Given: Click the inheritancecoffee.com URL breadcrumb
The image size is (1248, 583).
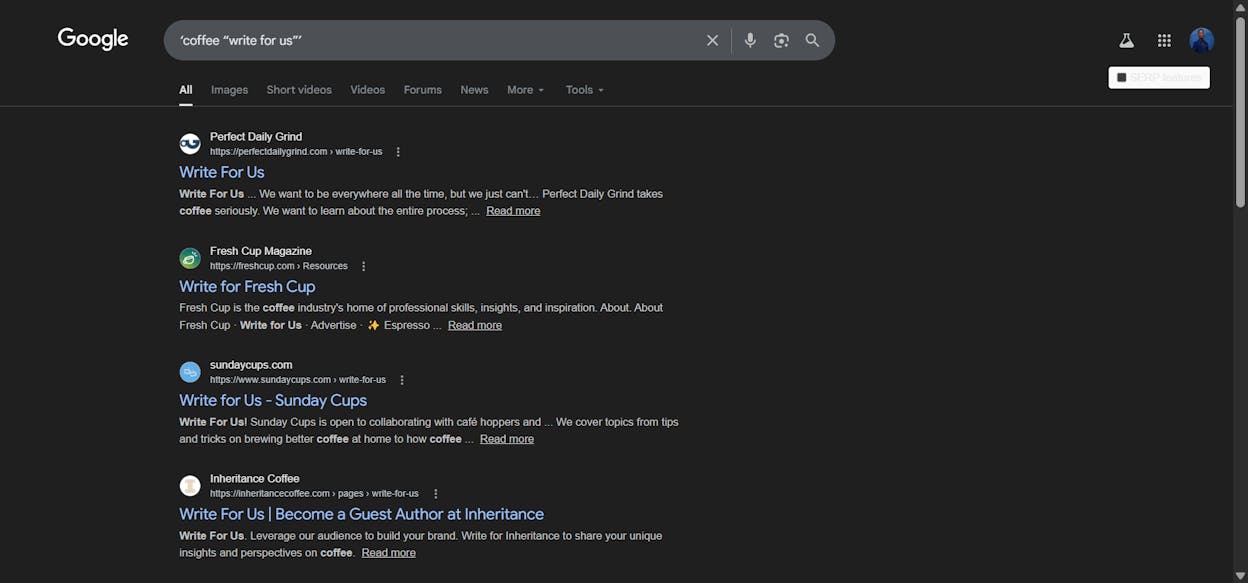Looking at the screenshot, I should (314, 494).
